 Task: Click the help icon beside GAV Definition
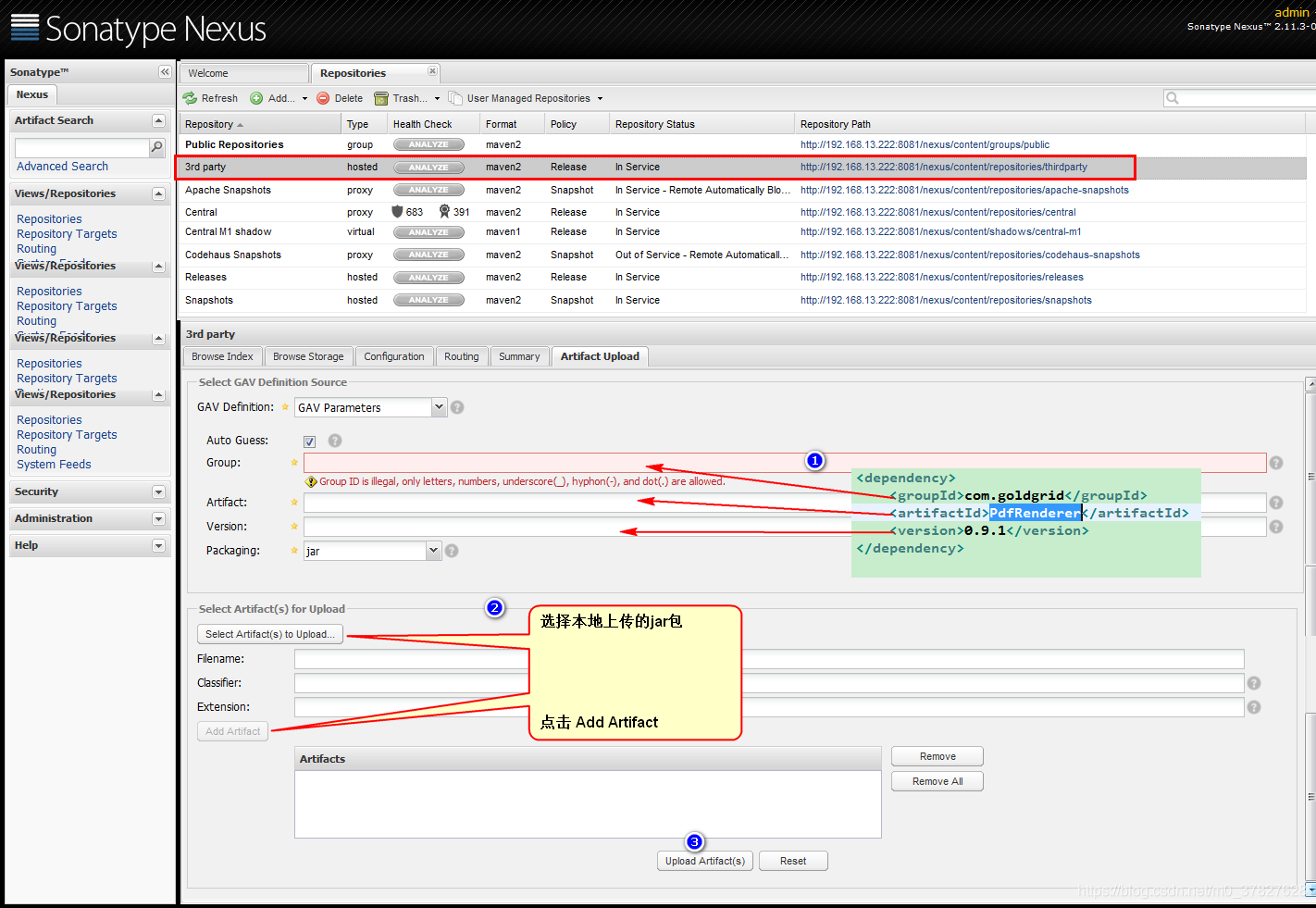457,407
